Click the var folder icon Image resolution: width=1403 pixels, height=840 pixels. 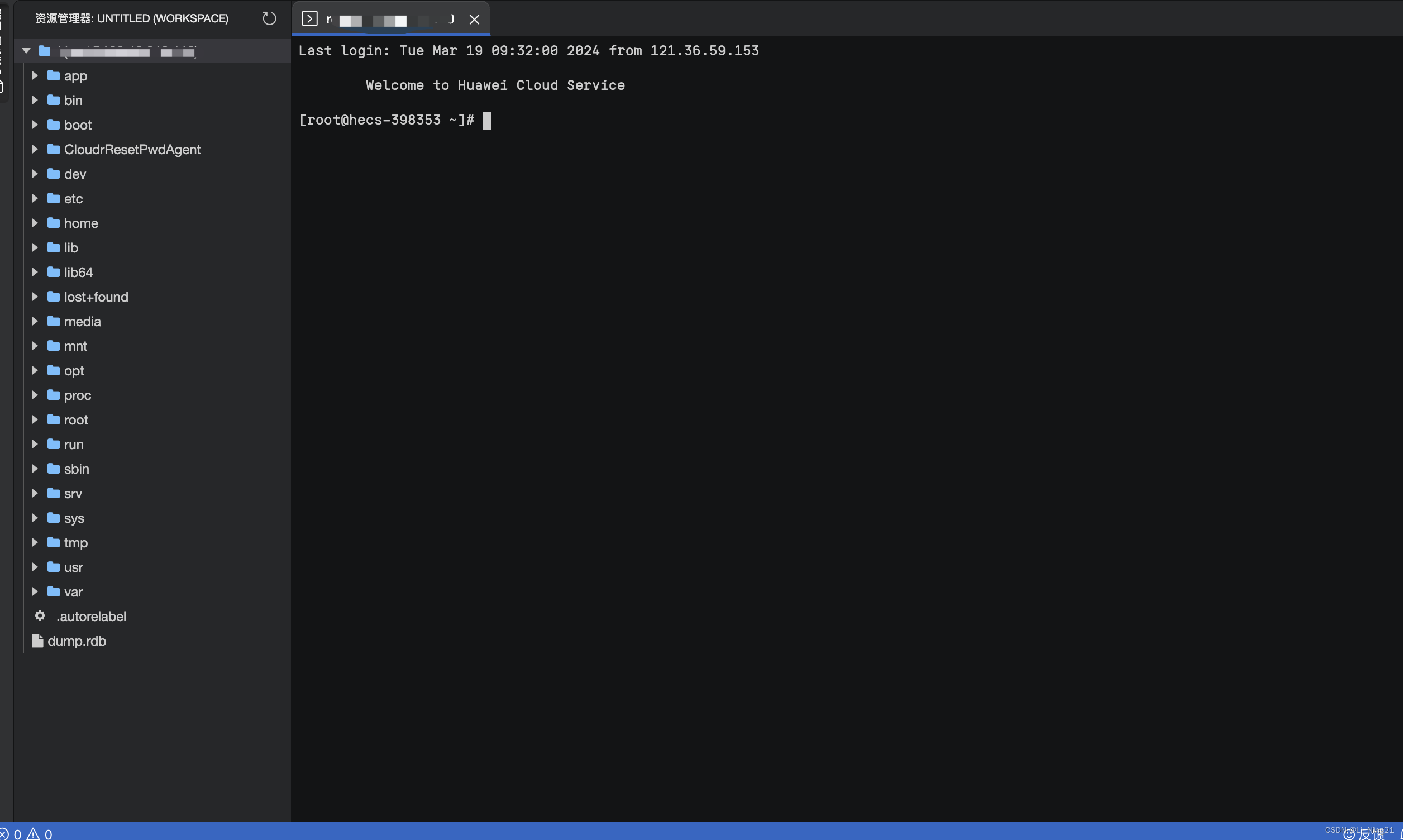click(x=54, y=591)
